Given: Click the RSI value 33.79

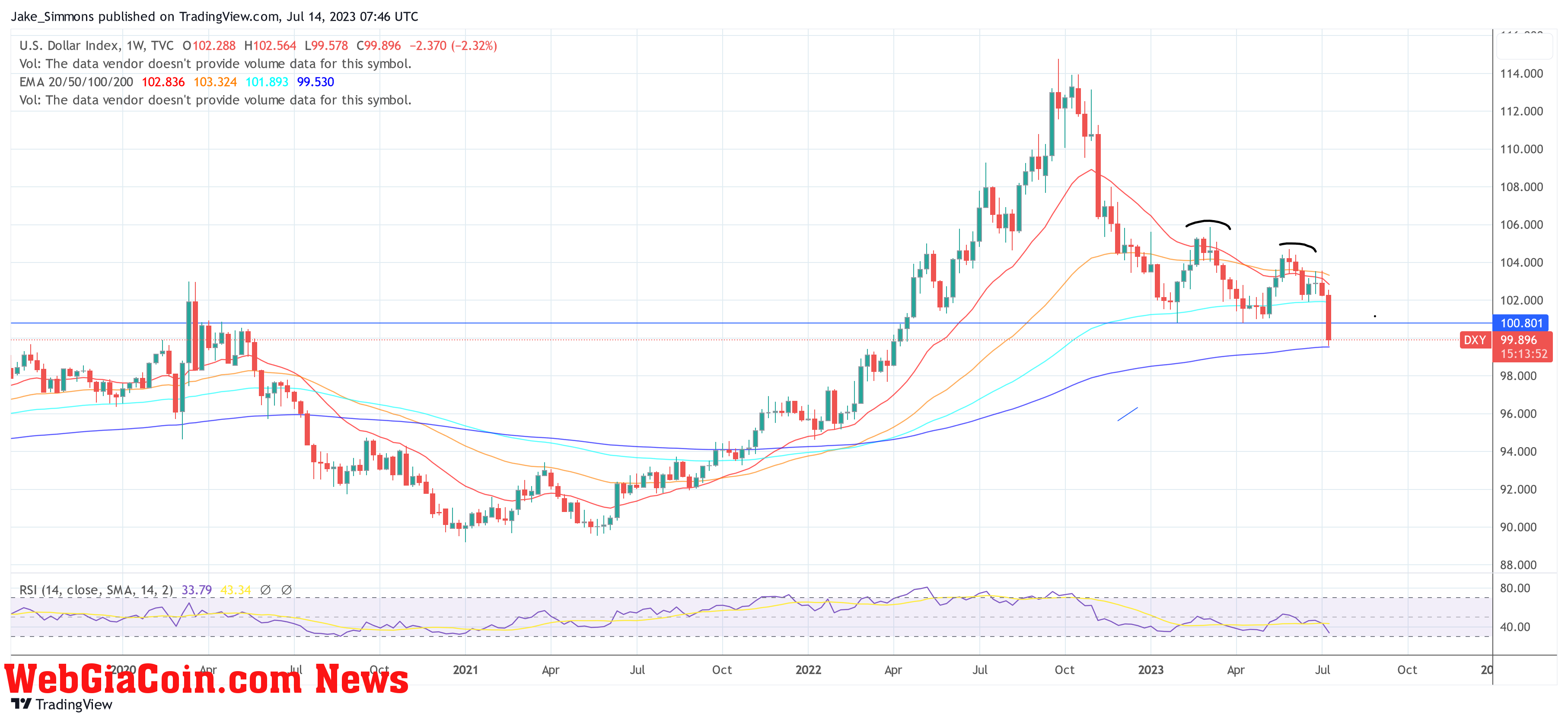Looking at the screenshot, I should click(x=197, y=590).
